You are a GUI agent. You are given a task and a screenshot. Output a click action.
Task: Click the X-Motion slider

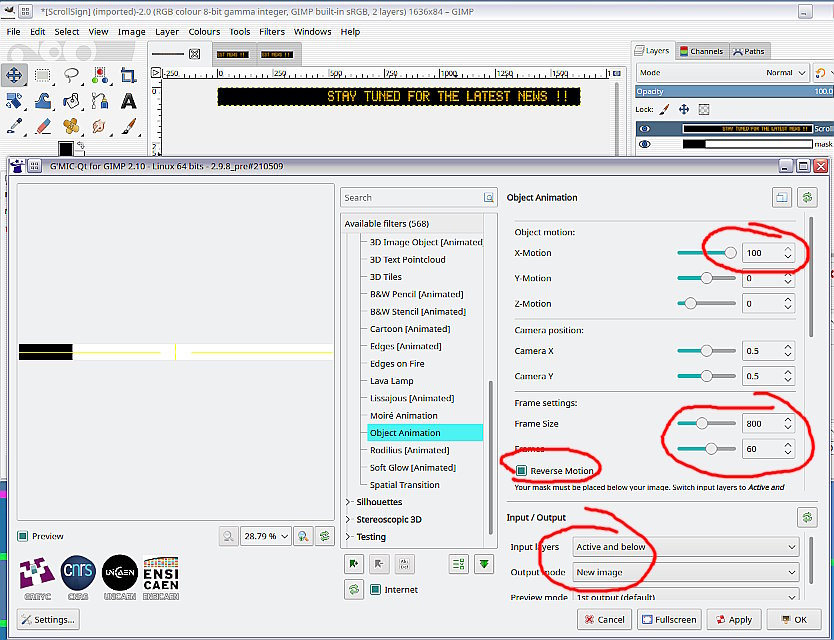[707, 253]
